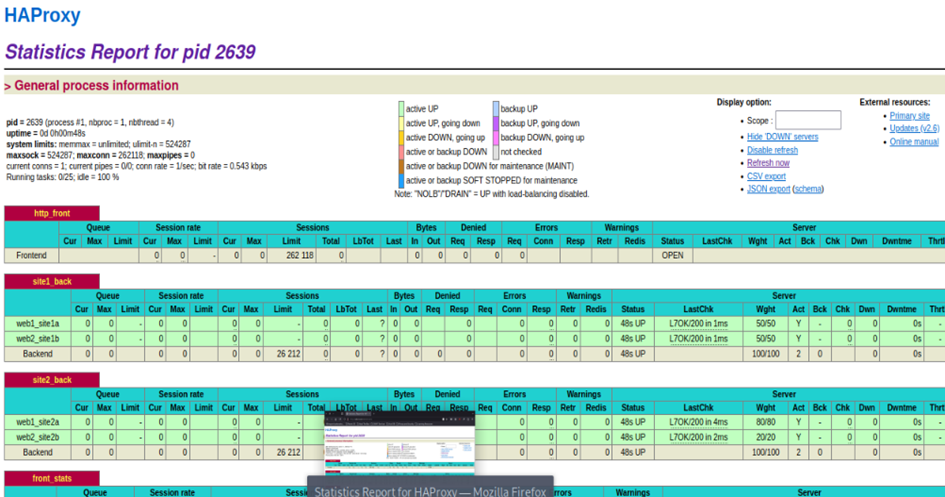Focus the Scope input field

pos(808,120)
